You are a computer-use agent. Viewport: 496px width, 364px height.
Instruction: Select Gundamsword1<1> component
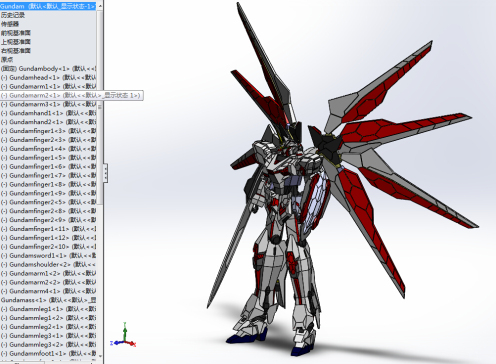coord(48,255)
